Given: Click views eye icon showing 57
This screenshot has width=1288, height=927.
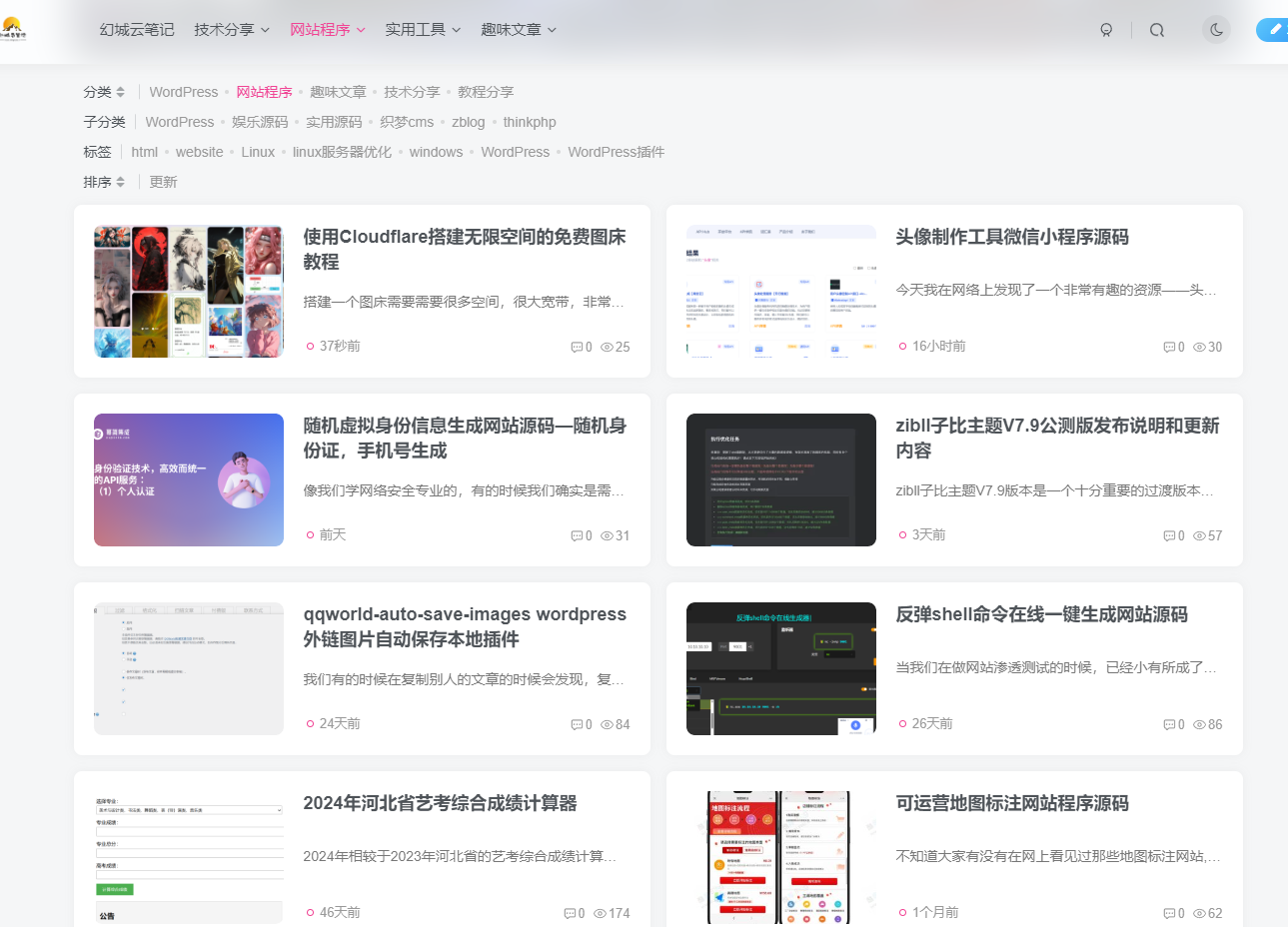Looking at the screenshot, I should pos(1199,536).
